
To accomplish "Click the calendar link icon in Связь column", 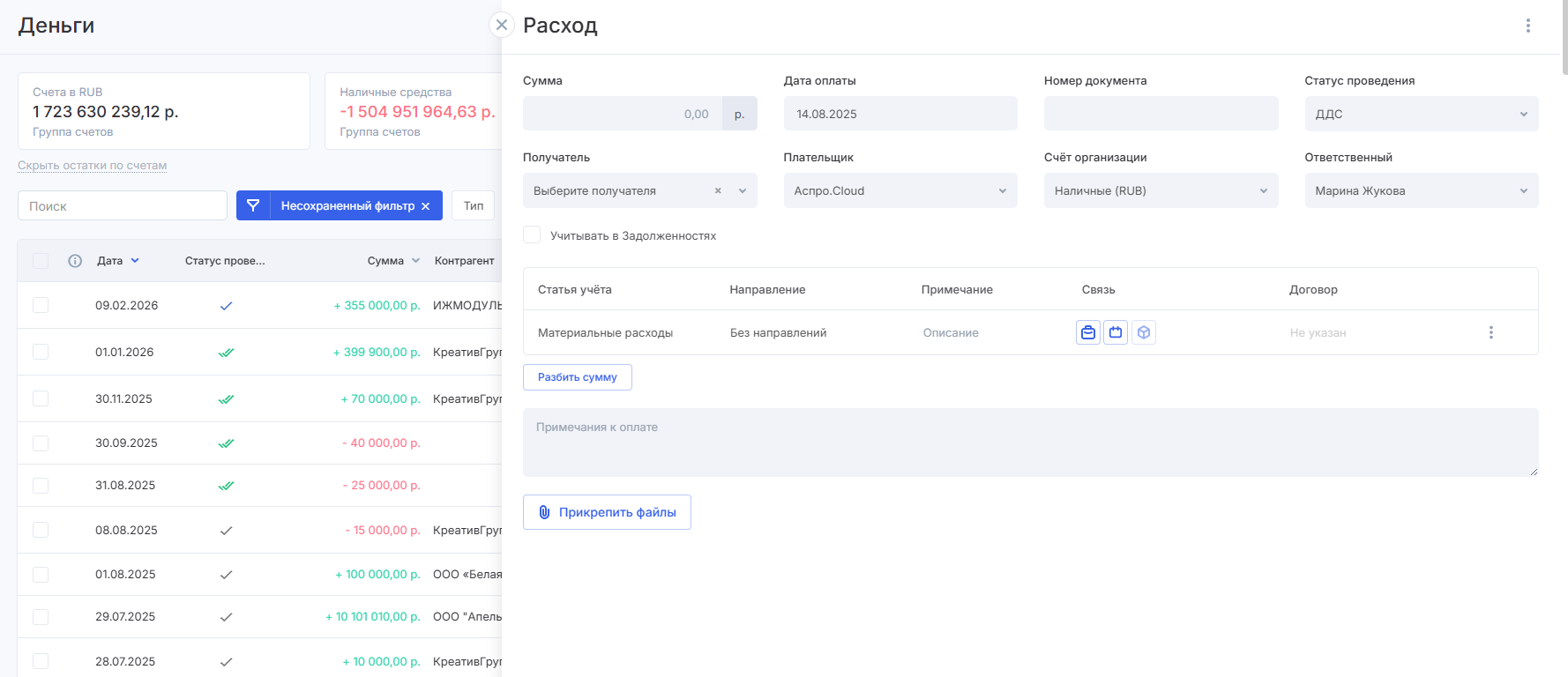I will click(1116, 332).
